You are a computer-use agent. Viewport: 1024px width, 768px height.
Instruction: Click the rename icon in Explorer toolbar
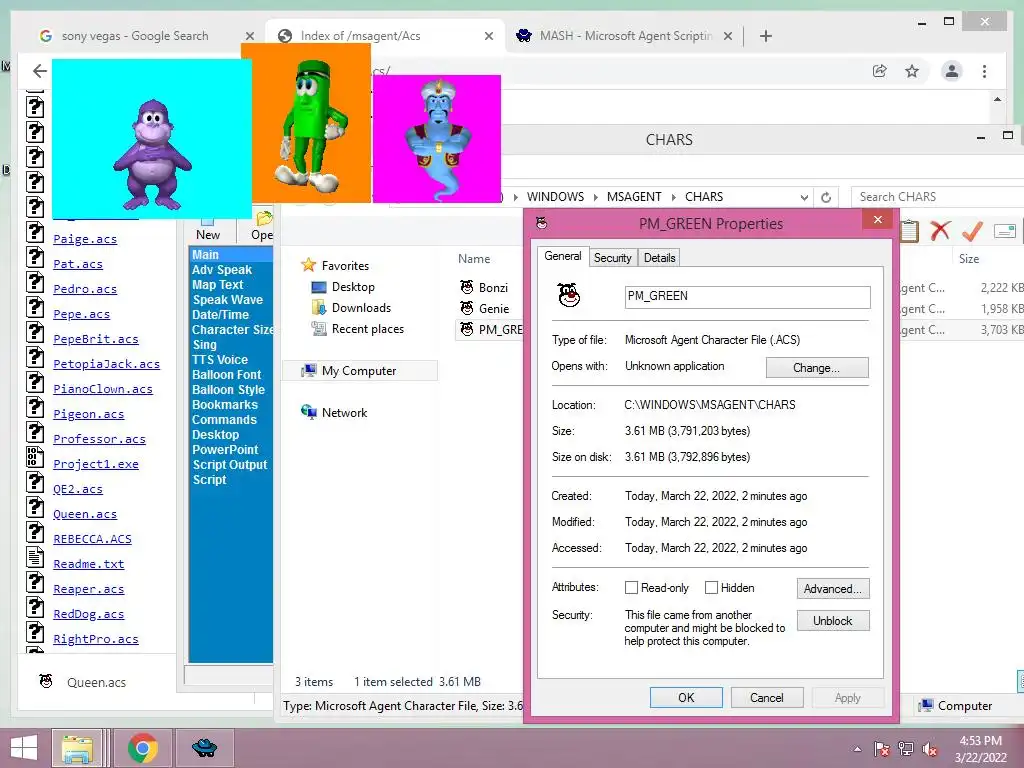[x=1004, y=231]
